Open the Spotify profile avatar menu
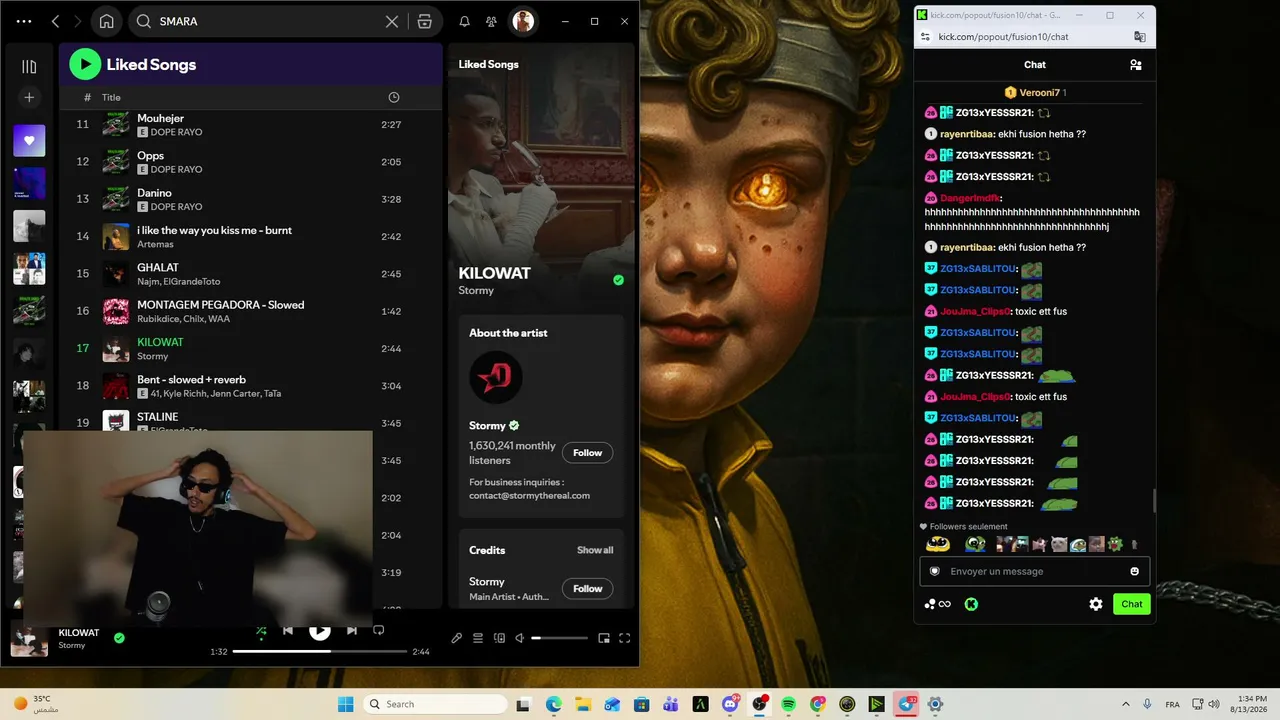This screenshot has height=720, width=1280. (x=523, y=21)
